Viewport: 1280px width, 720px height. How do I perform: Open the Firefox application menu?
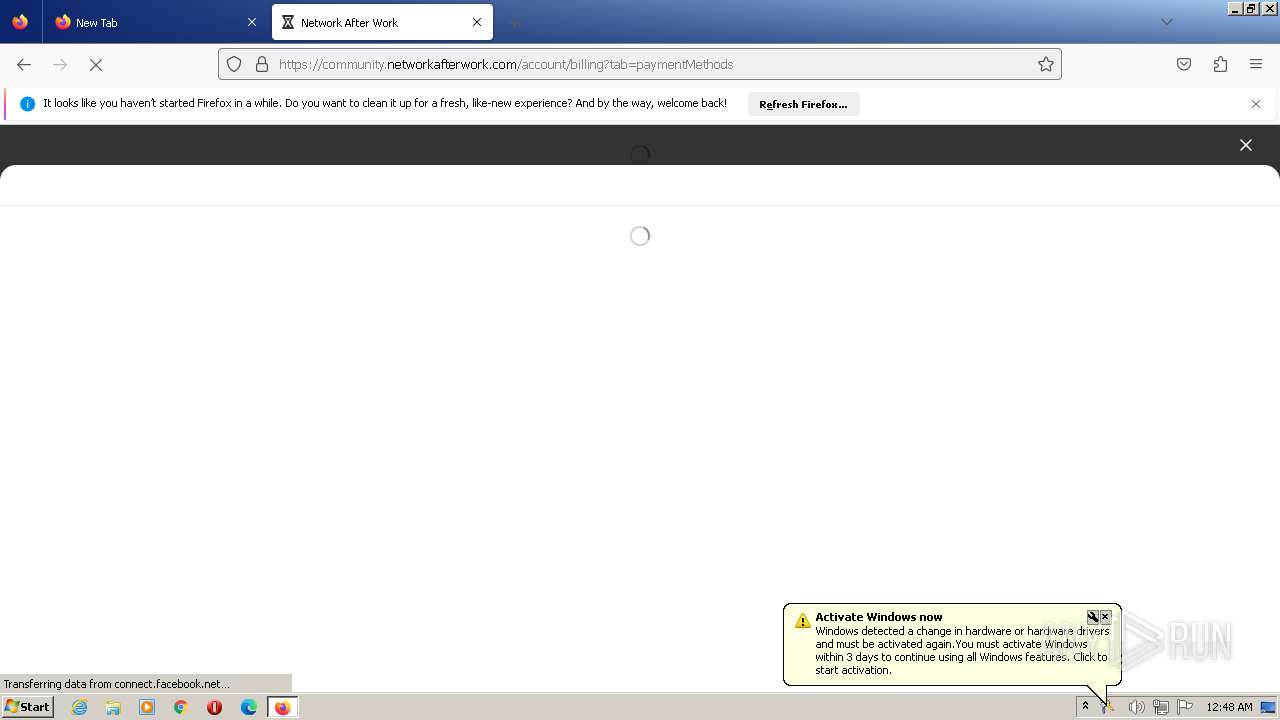(x=1256, y=64)
